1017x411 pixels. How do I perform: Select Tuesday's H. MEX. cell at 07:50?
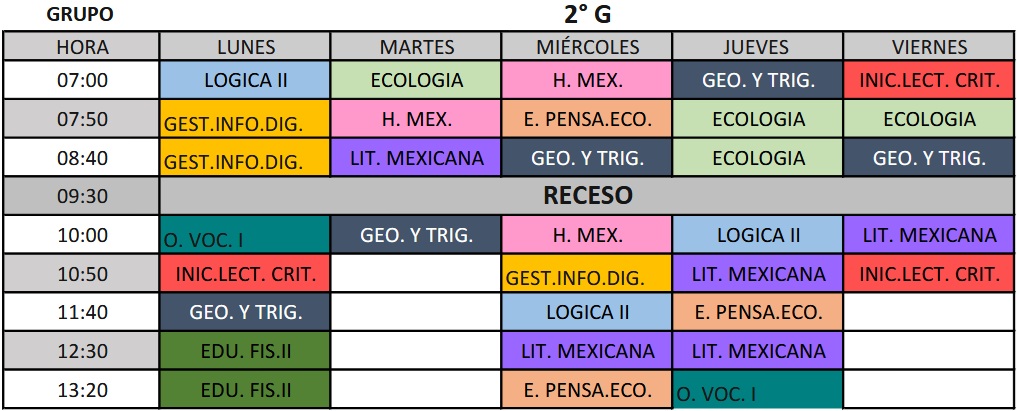pos(416,119)
